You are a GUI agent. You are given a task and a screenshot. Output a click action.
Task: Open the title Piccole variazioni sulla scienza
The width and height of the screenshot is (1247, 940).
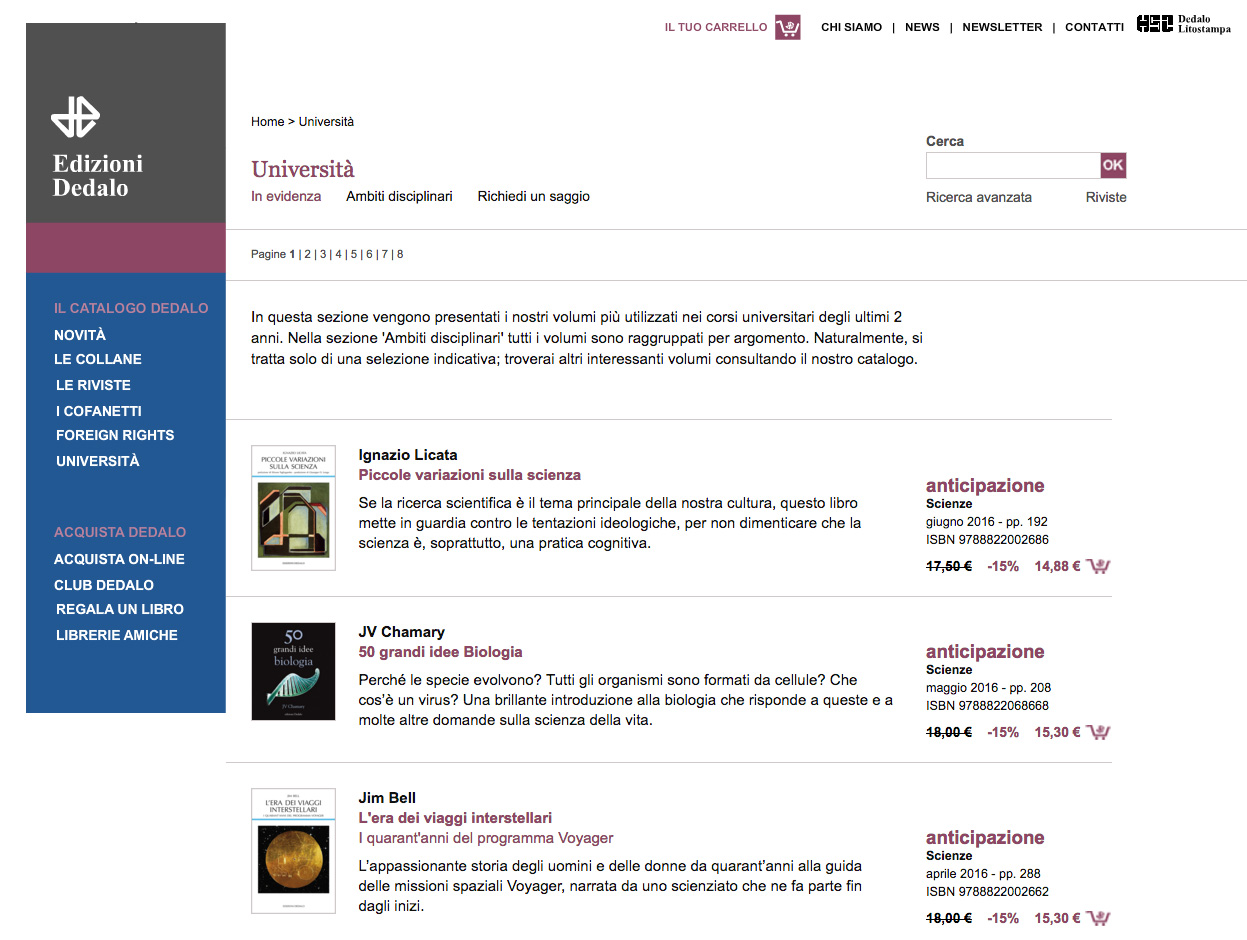(470, 475)
